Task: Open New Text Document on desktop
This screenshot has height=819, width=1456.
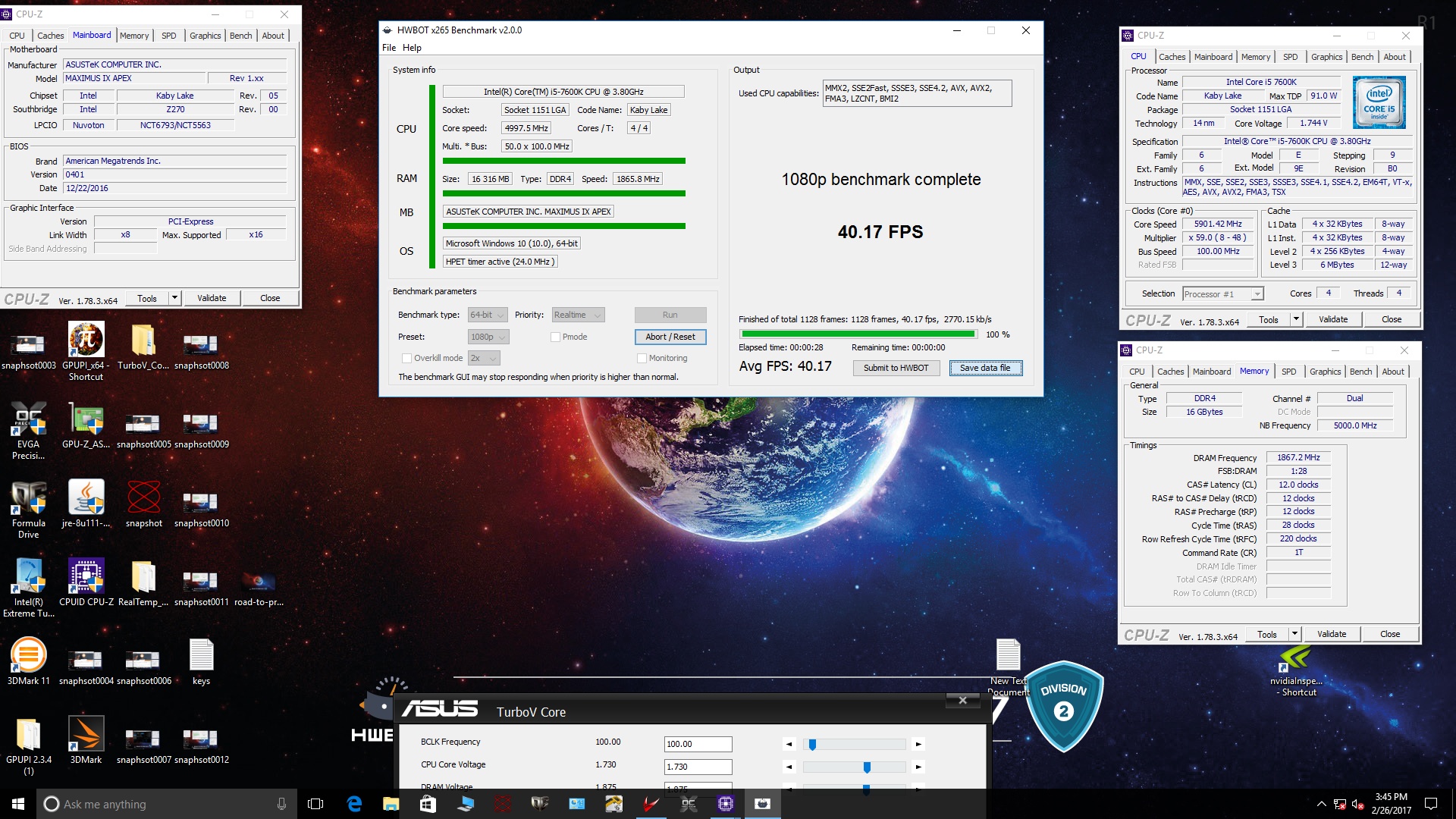Action: coord(1008,667)
